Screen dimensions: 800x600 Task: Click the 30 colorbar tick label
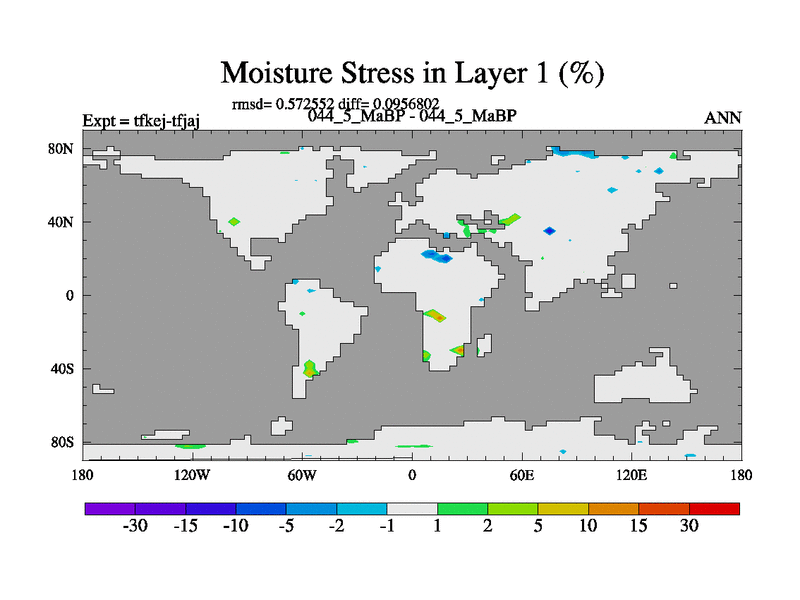pos(689,526)
